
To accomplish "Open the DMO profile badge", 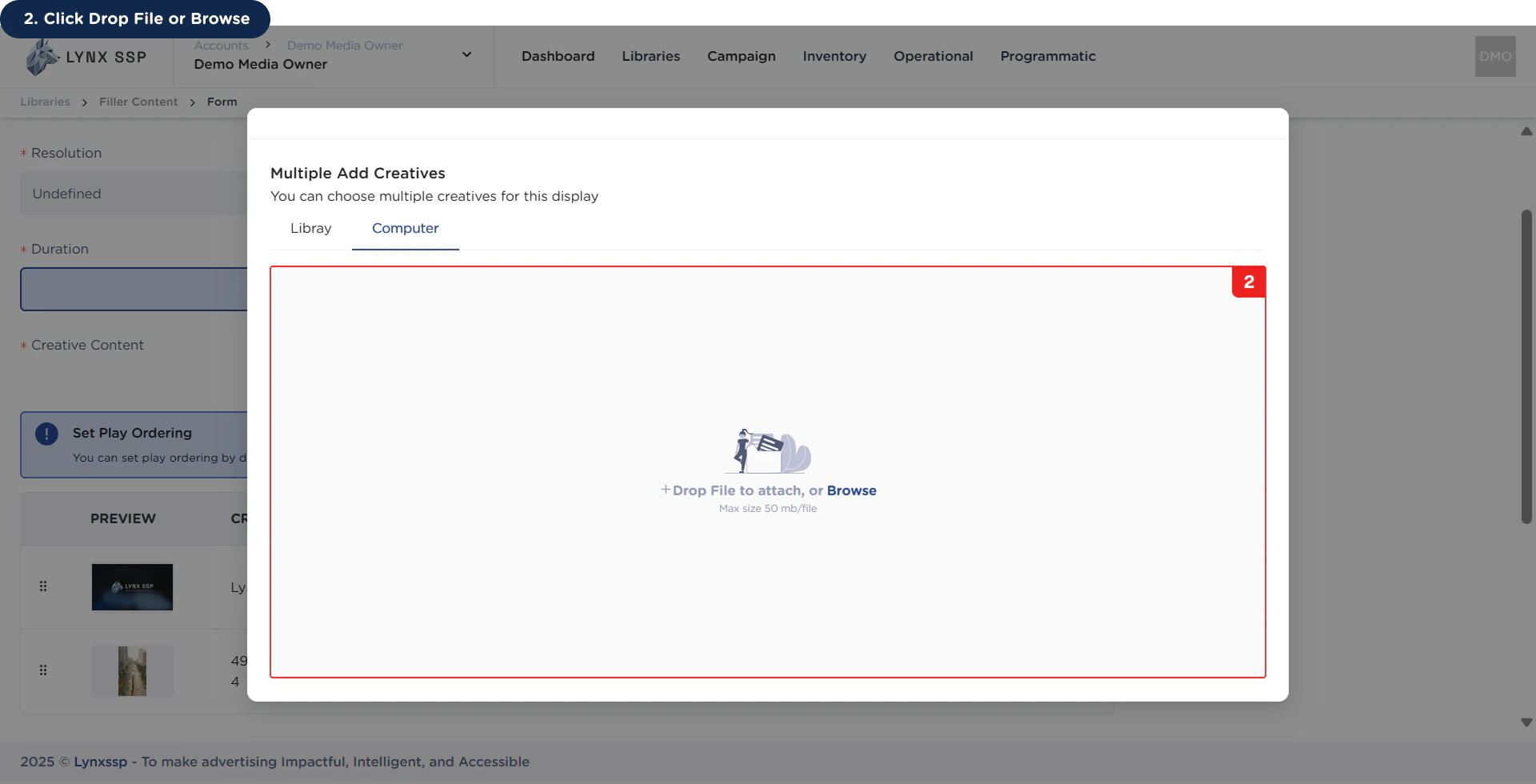I will (x=1494, y=56).
